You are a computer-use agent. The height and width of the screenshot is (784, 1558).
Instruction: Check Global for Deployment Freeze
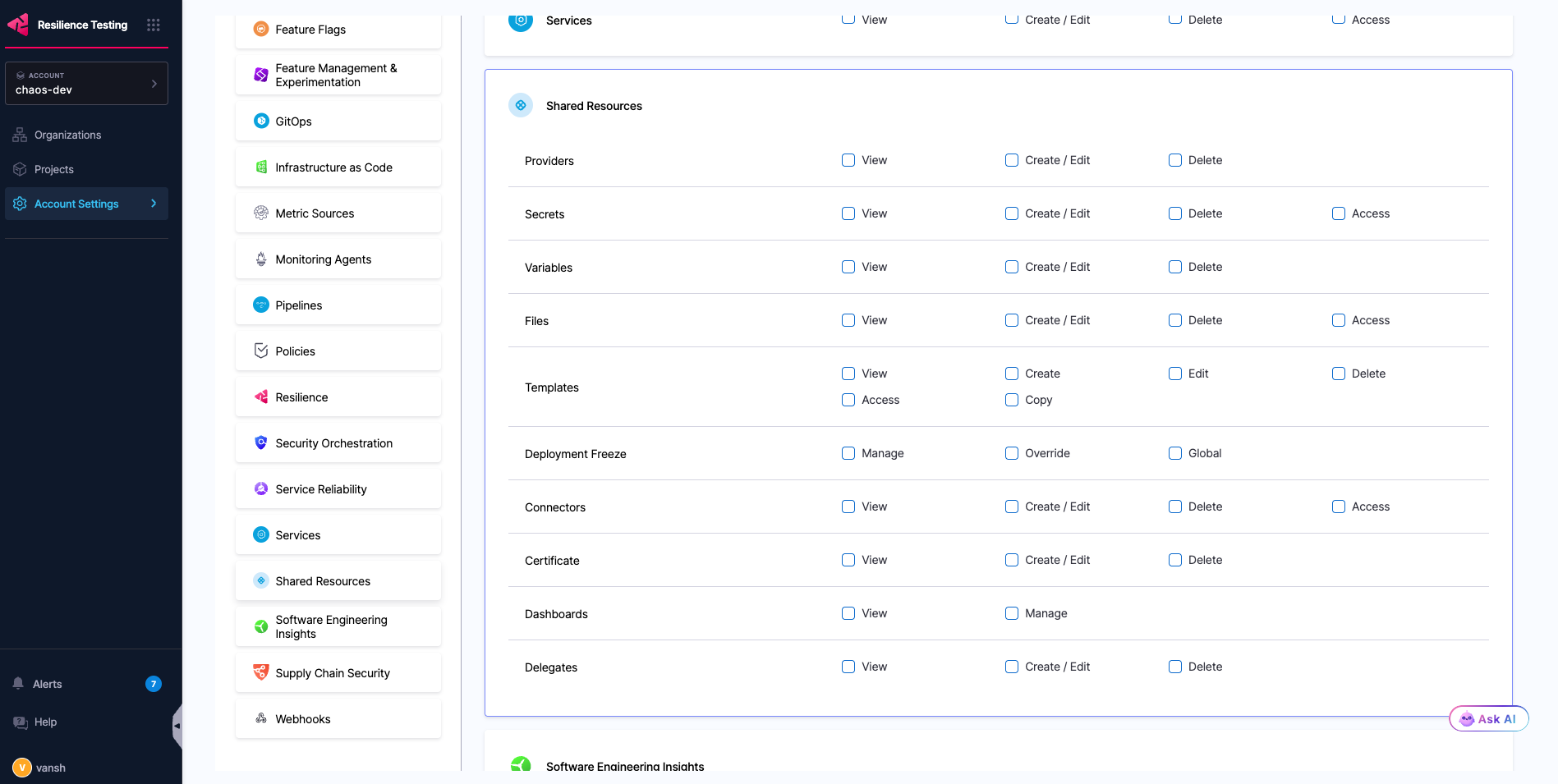[1175, 453]
